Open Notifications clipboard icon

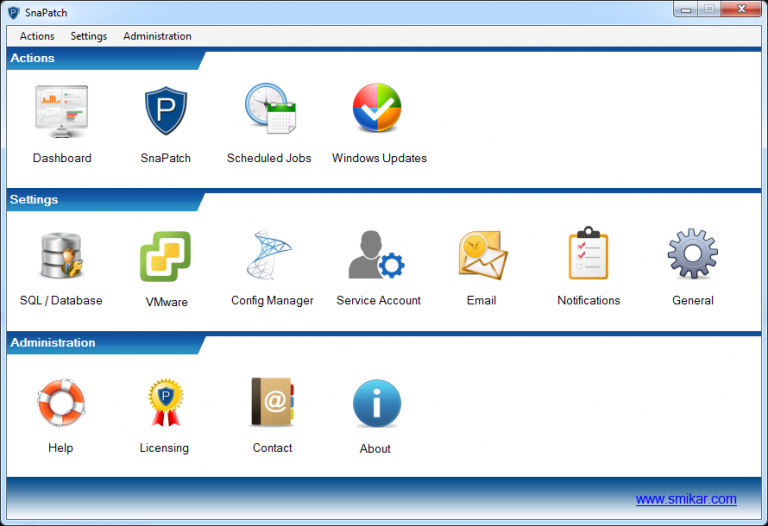[x=588, y=253]
